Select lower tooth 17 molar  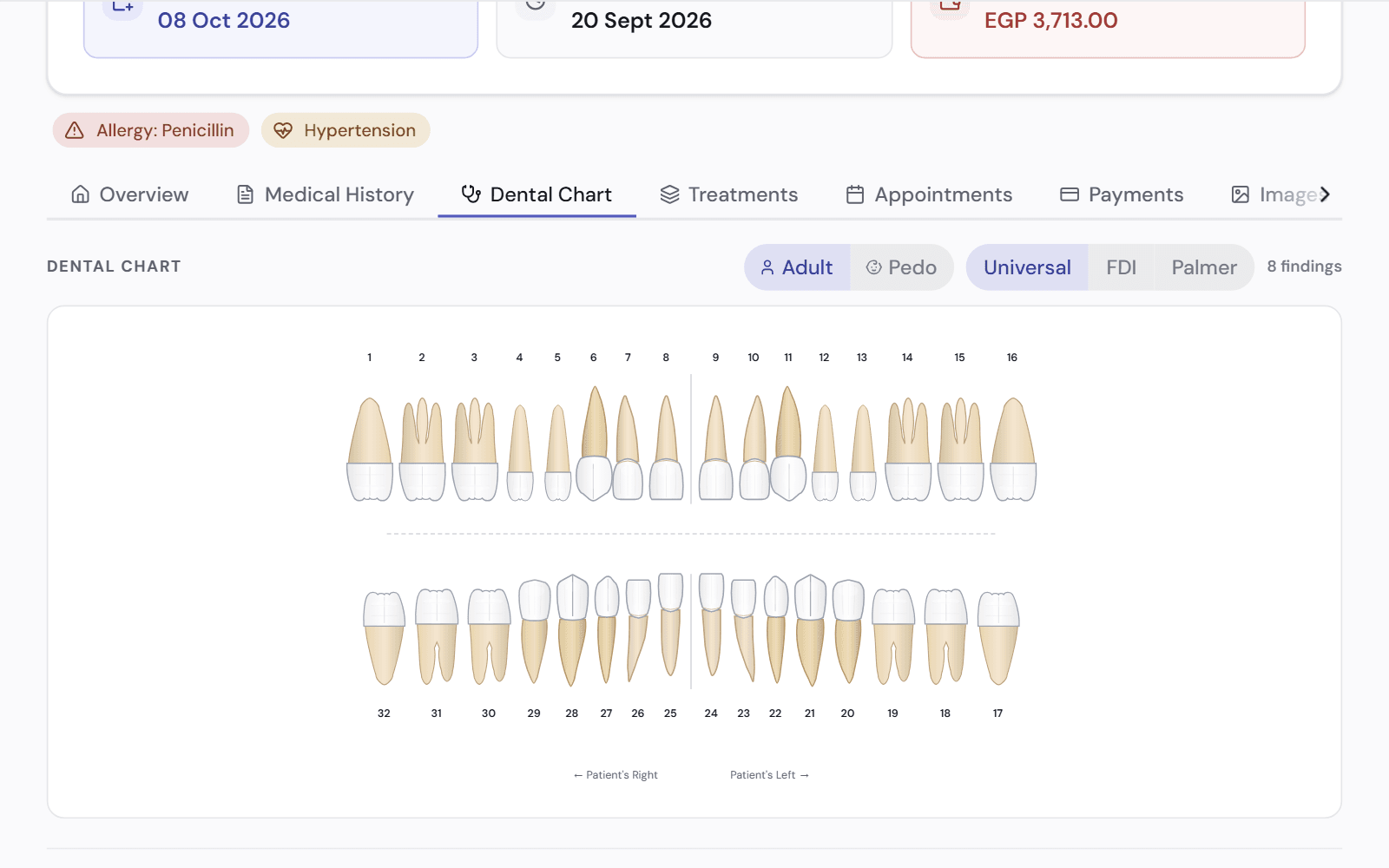998,638
